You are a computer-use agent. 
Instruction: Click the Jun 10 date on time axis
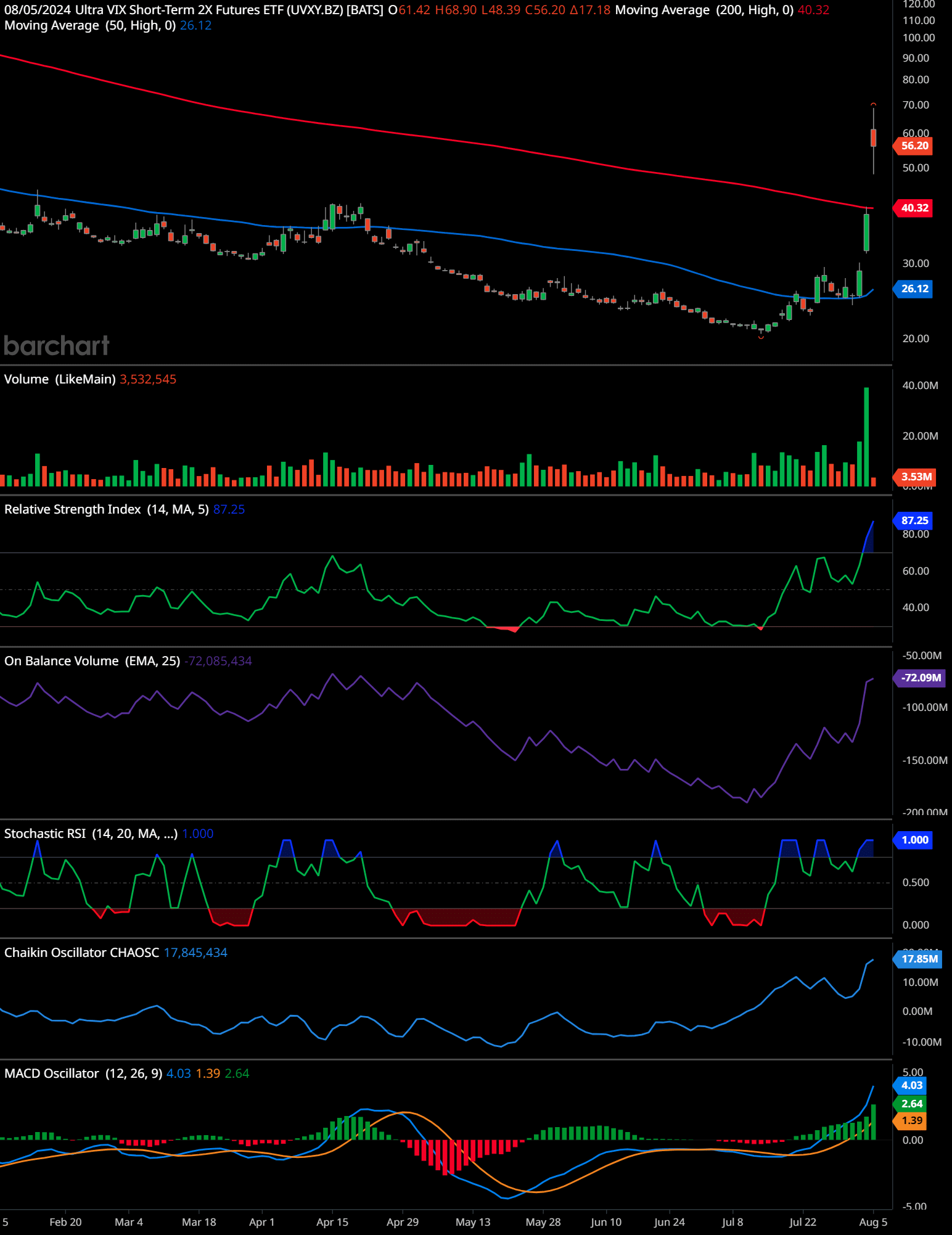[x=606, y=1222]
